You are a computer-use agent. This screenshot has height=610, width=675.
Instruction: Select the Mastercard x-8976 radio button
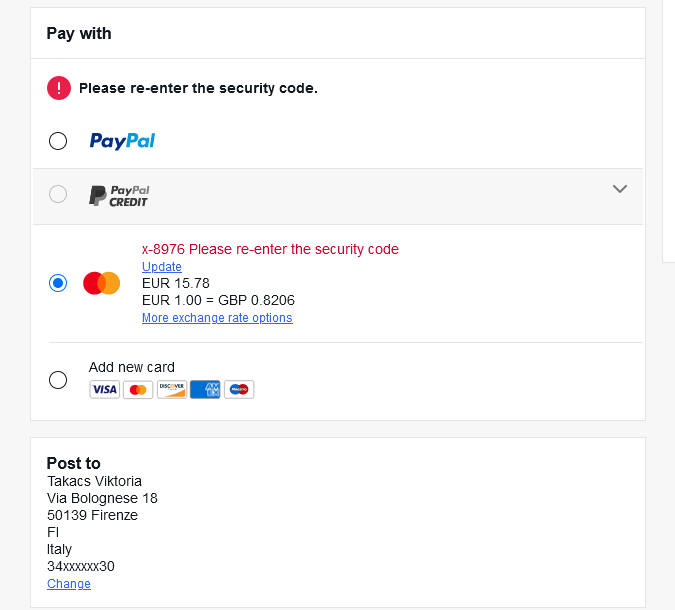(x=58, y=283)
